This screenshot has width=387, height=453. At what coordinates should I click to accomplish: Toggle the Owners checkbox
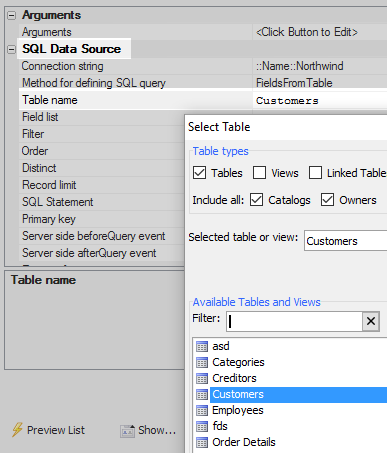click(327, 200)
